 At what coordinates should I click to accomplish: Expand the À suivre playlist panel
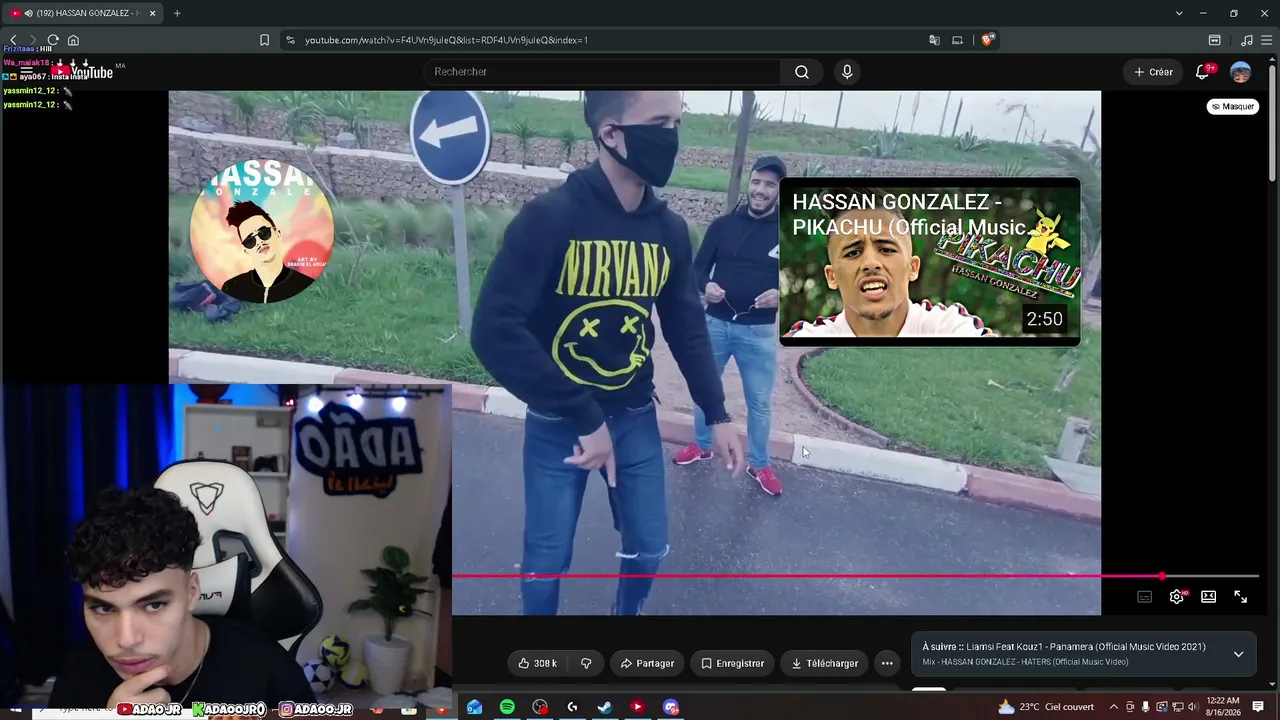point(1238,654)
